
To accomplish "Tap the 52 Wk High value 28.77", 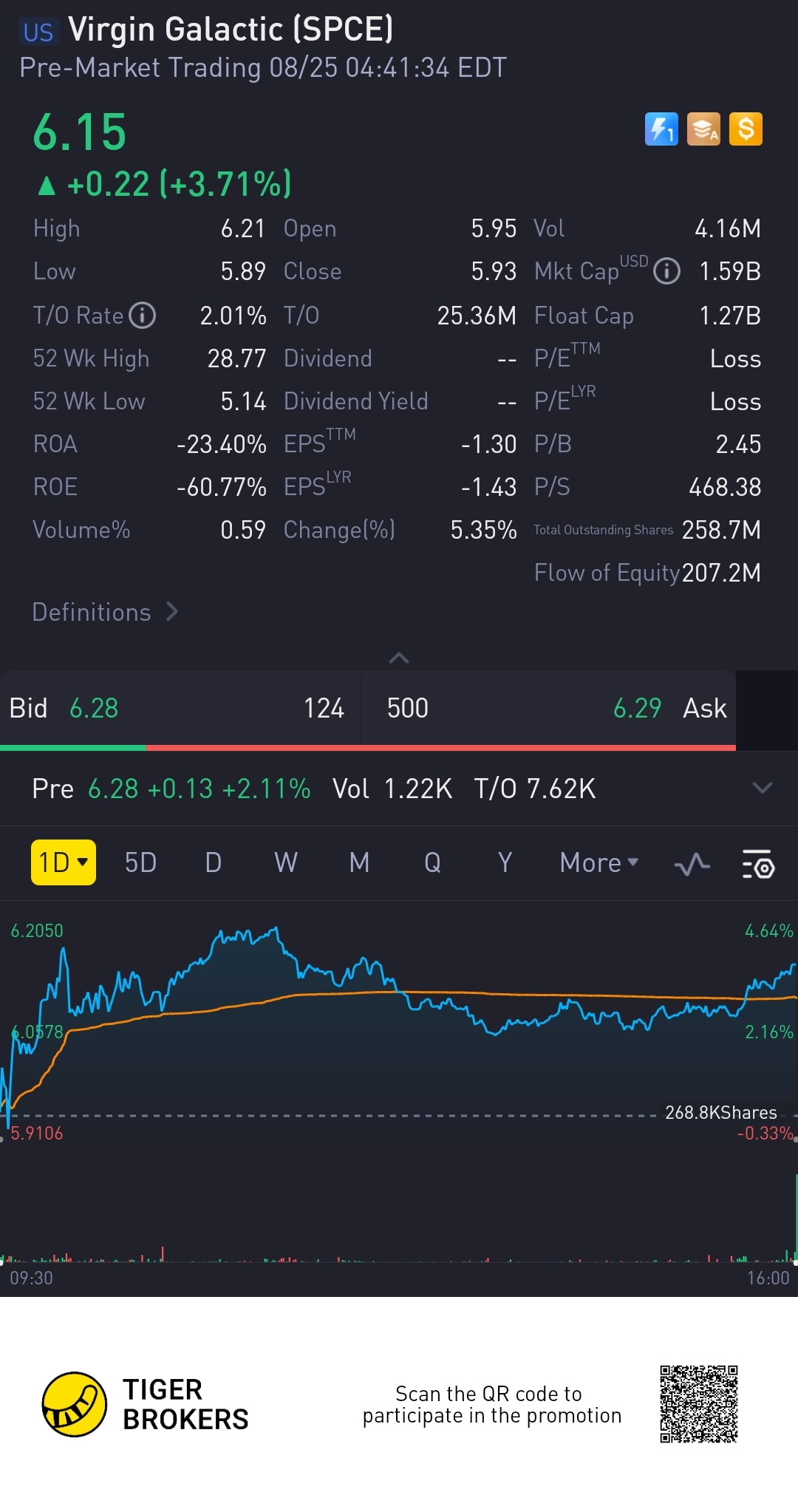I will click(x=236, y=358).
